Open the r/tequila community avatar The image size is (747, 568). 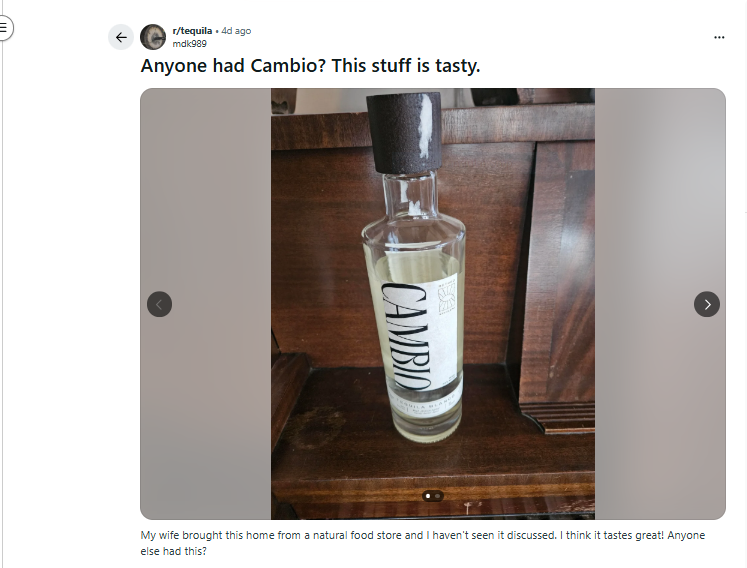point(153,37)
